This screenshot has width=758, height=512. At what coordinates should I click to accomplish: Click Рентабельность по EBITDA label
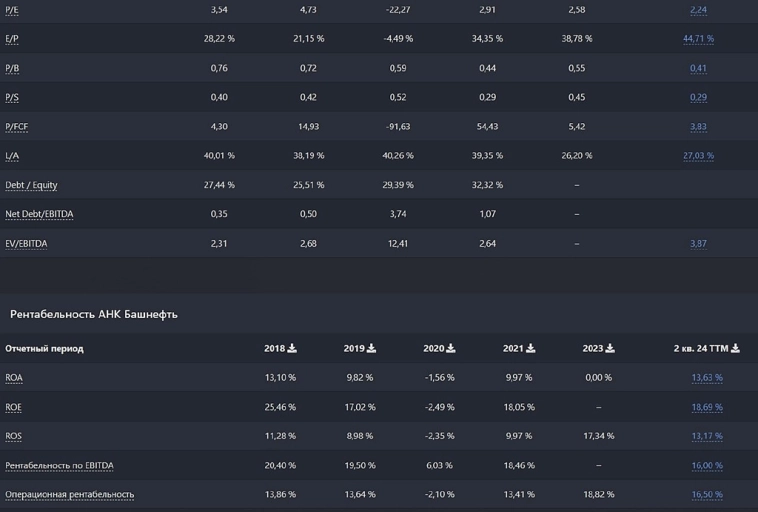[x=59, y=466]
